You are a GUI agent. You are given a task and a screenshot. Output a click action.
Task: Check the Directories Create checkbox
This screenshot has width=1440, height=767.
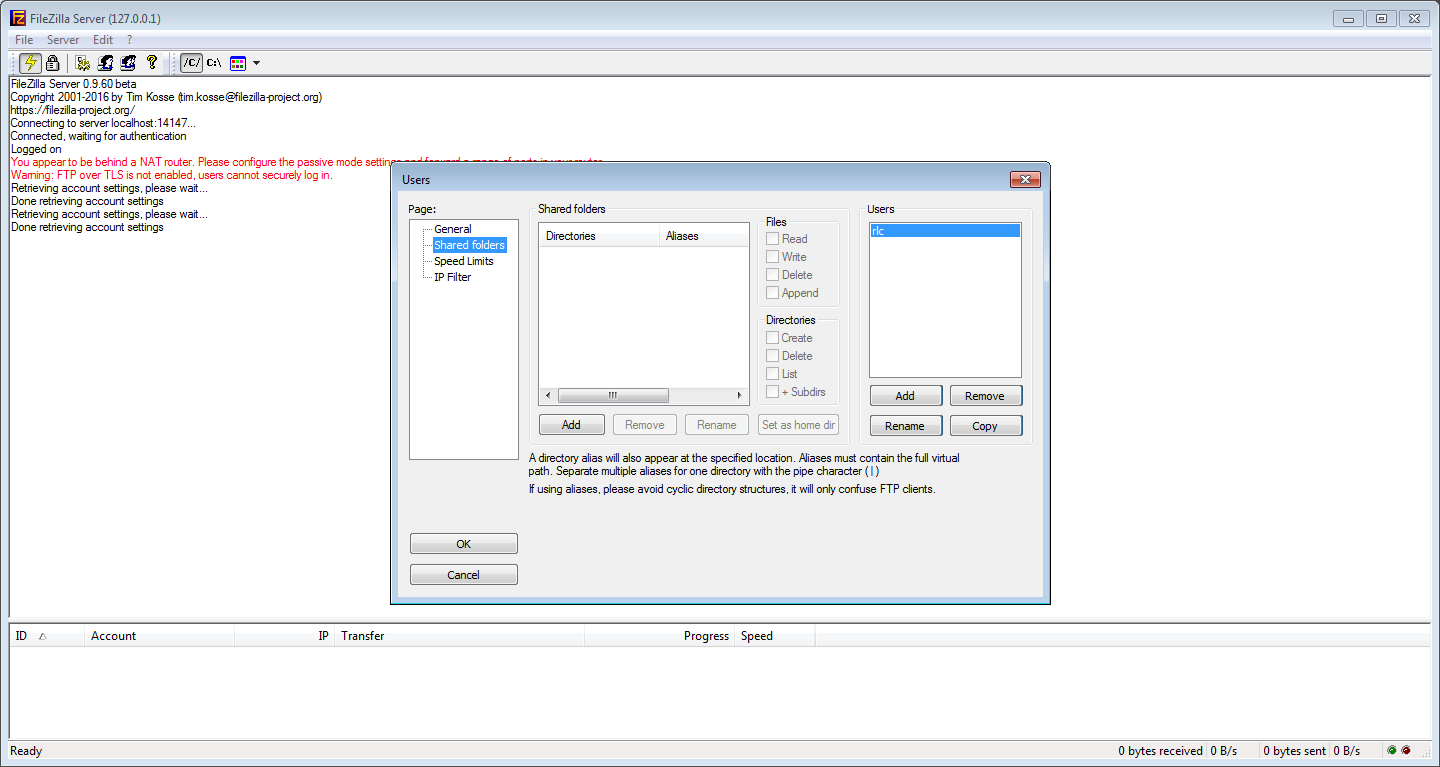[x=772, y=338]
